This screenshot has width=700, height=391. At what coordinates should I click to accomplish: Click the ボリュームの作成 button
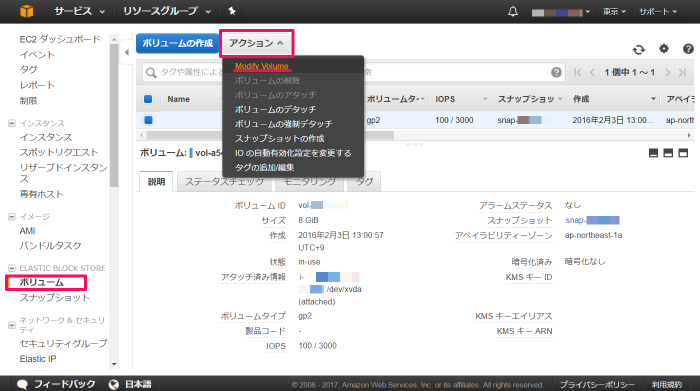(177, 43)
